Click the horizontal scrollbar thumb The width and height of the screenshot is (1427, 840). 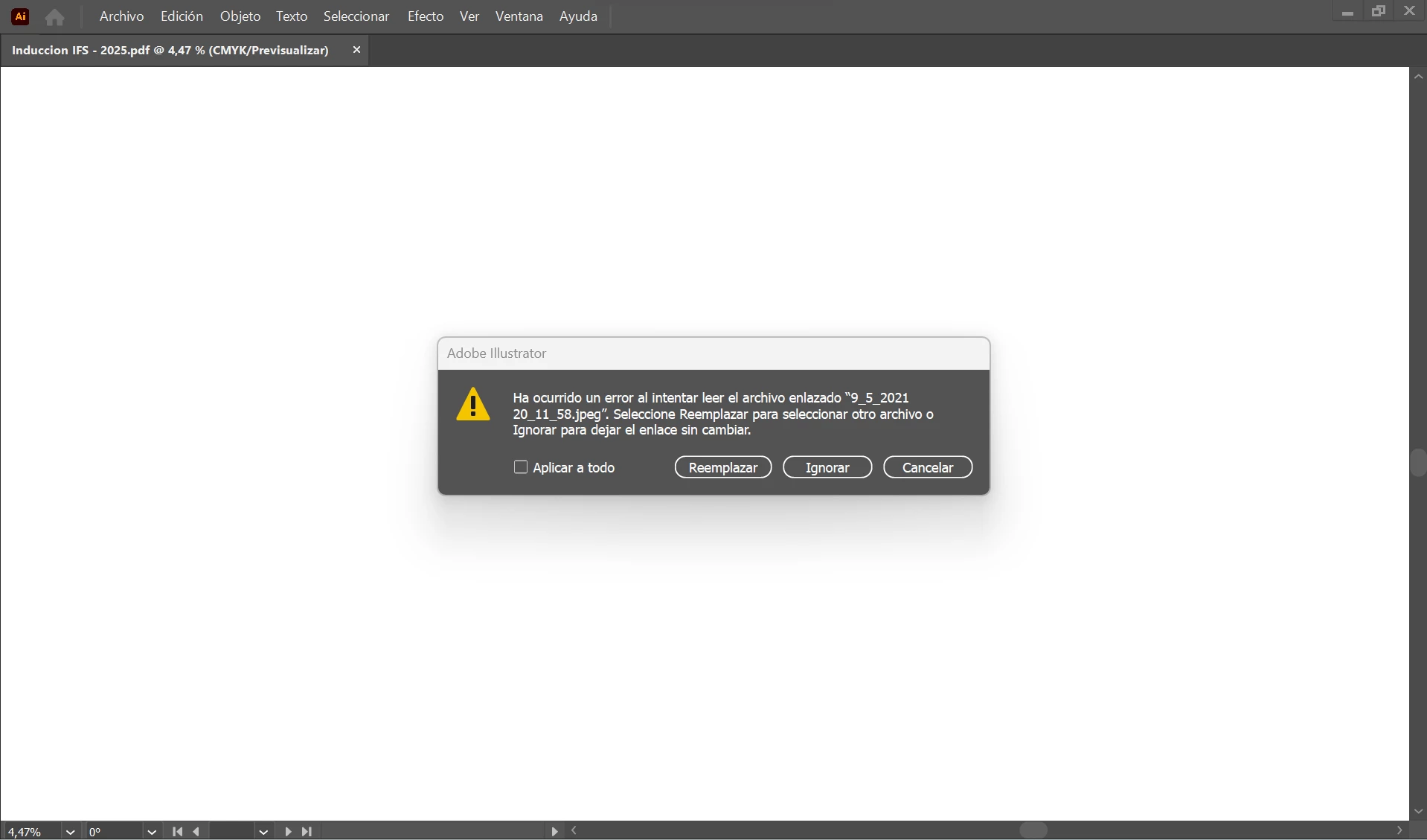(1033, 830)
